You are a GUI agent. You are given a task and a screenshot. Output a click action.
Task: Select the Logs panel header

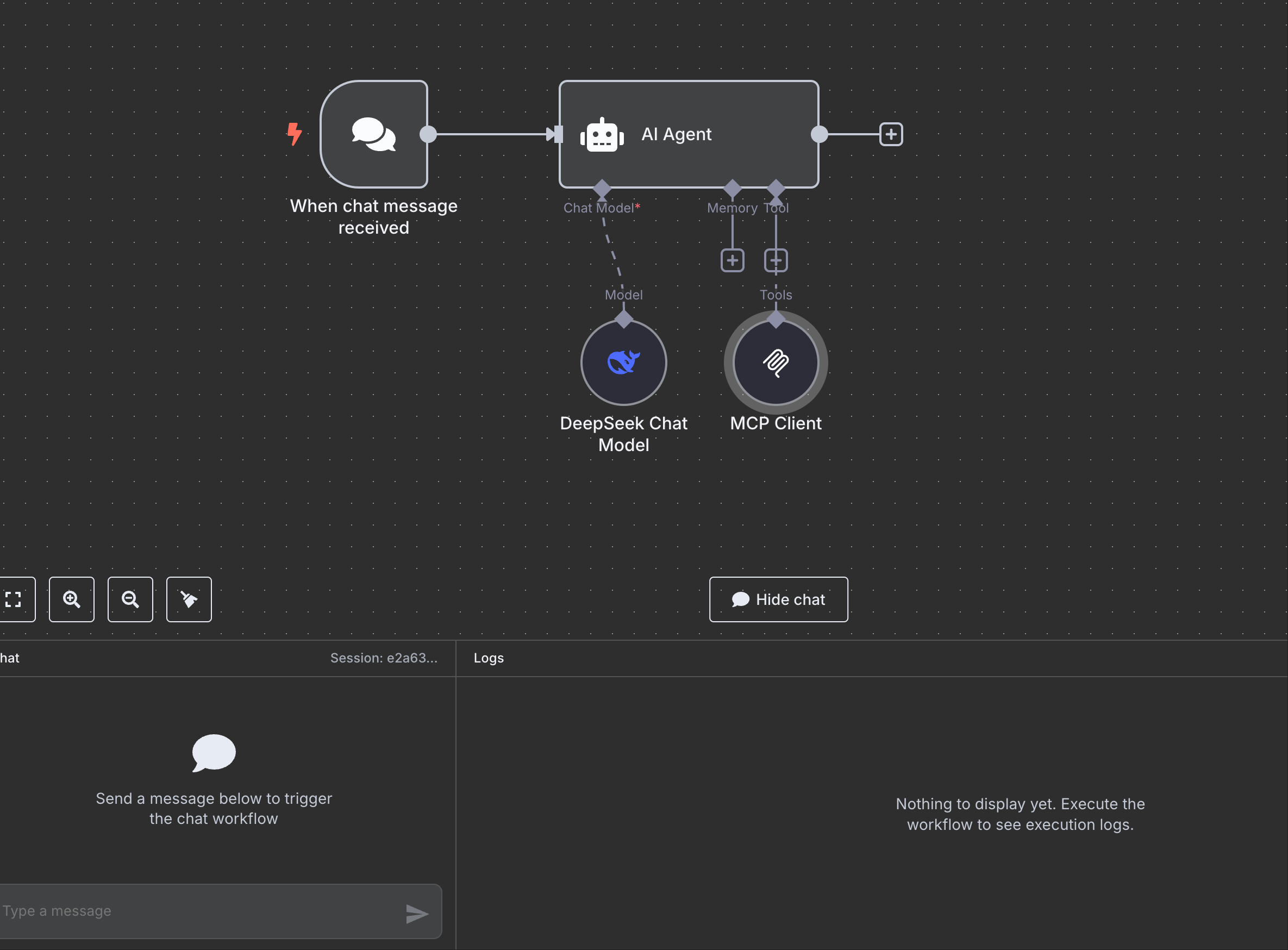click(488, 658)
